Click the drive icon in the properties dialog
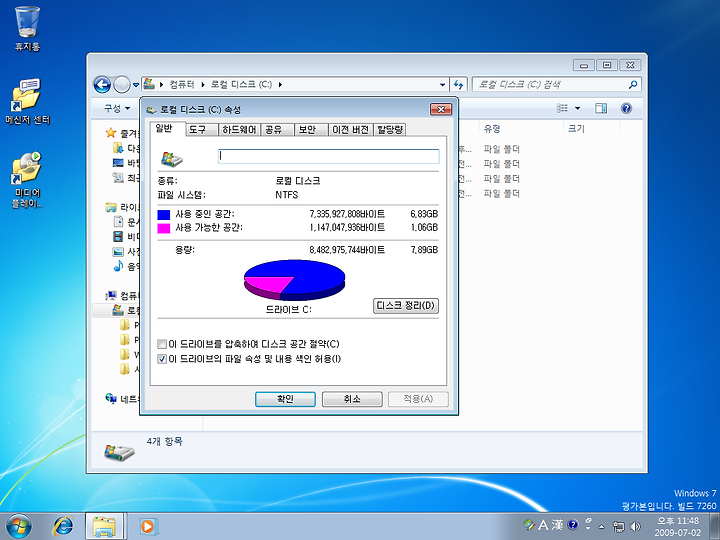 [x=172, y=159]
